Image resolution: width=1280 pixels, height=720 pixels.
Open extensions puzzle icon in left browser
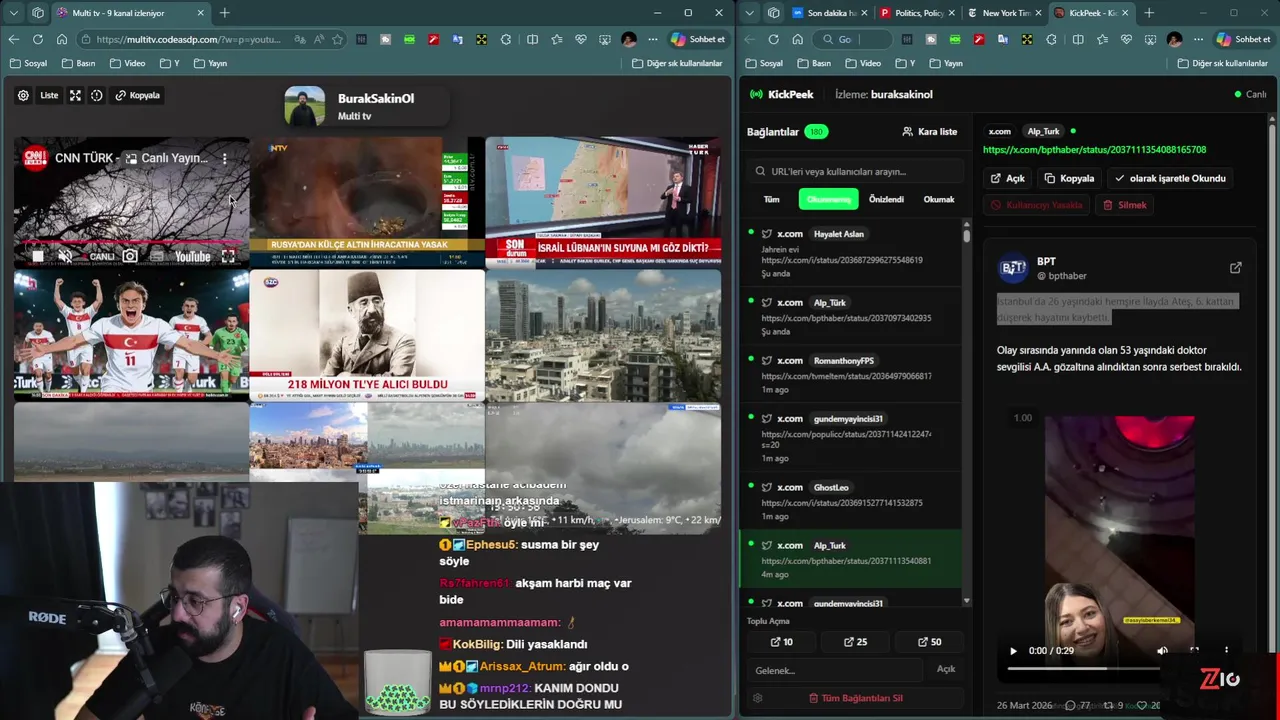point(506,39)
